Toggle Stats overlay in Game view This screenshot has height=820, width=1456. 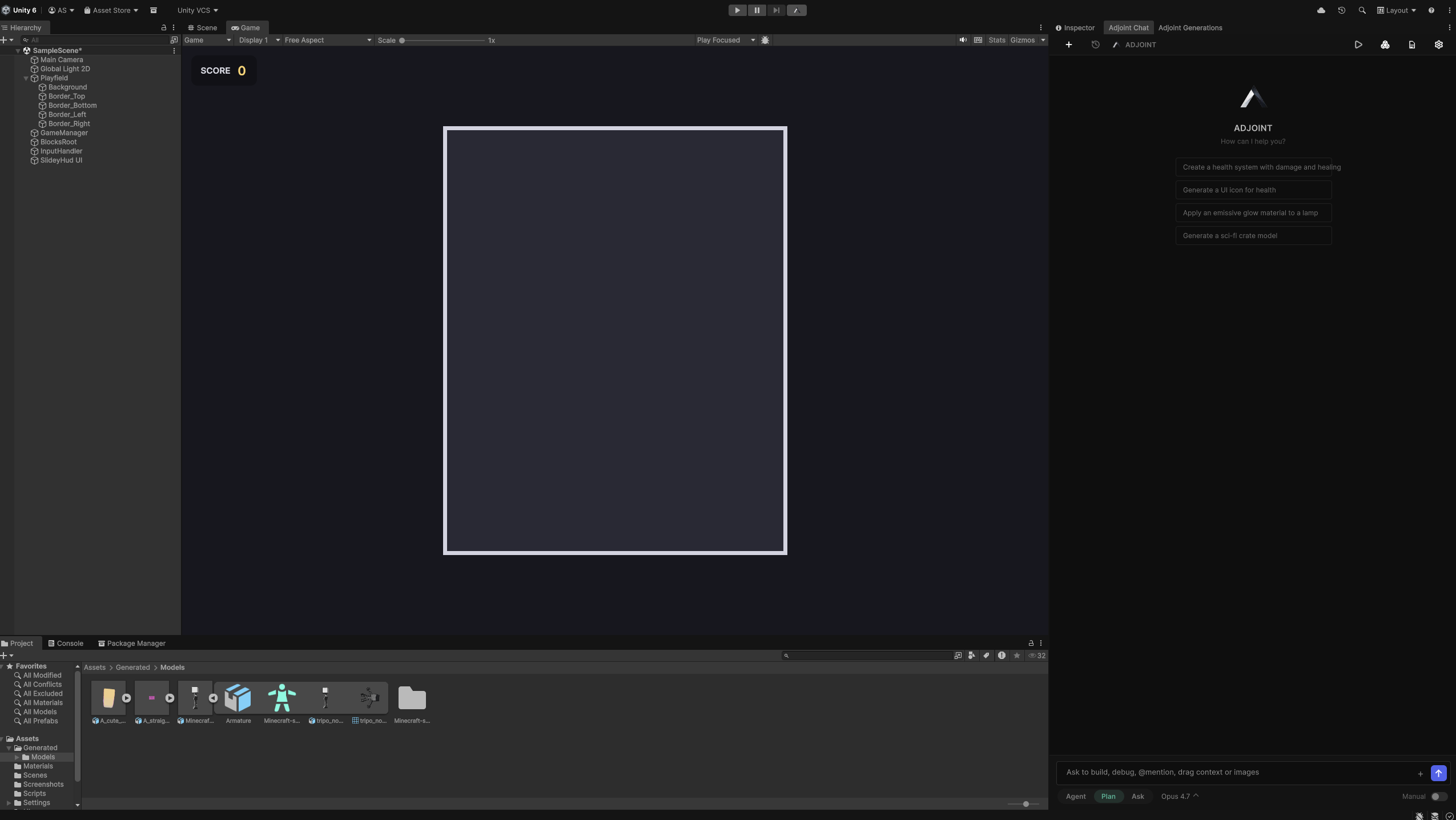pos(997,40)
